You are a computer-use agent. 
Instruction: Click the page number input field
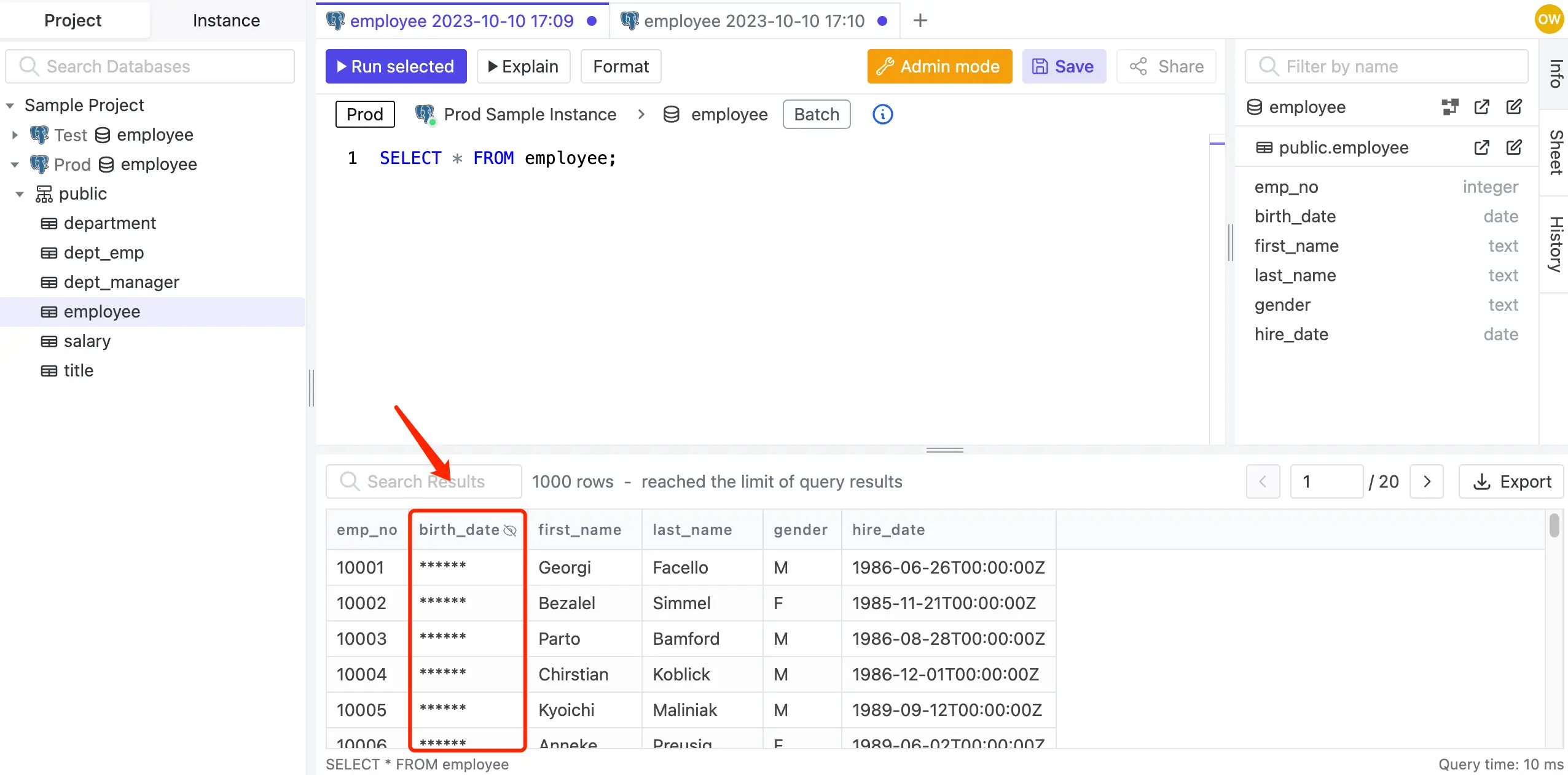pos(1326,481)
